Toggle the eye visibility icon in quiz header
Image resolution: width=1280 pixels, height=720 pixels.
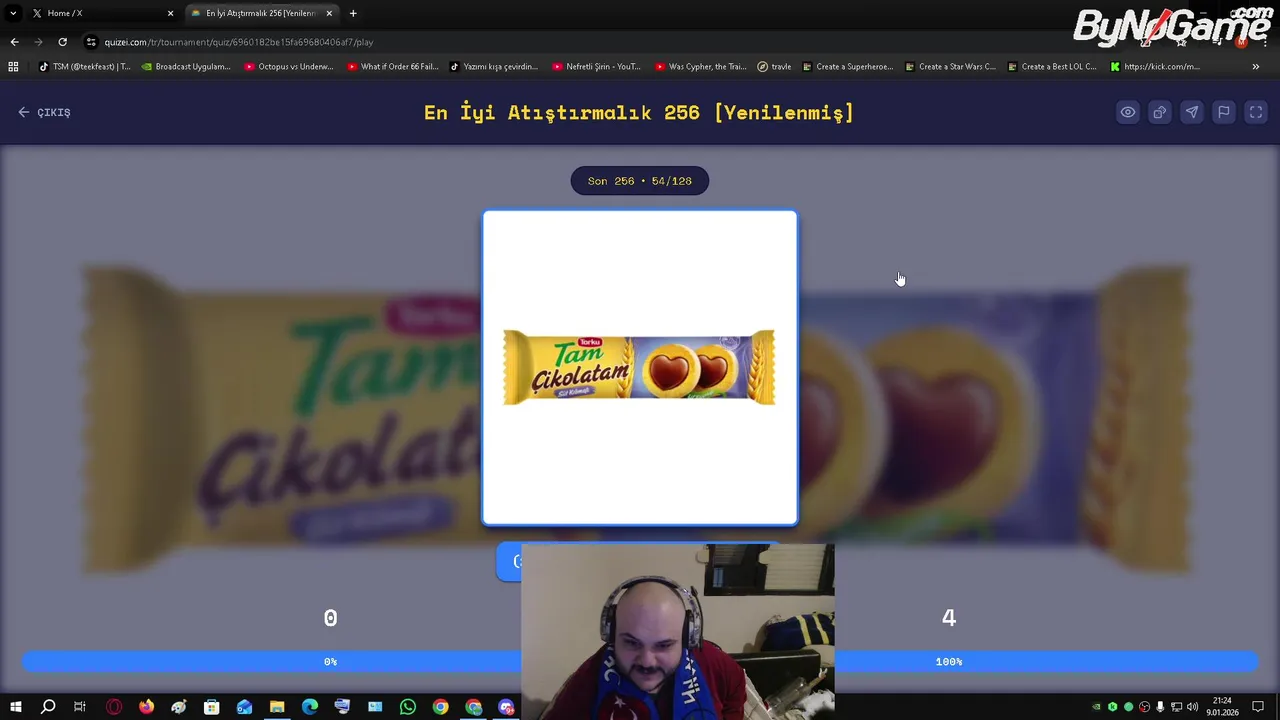(1127, 112)
